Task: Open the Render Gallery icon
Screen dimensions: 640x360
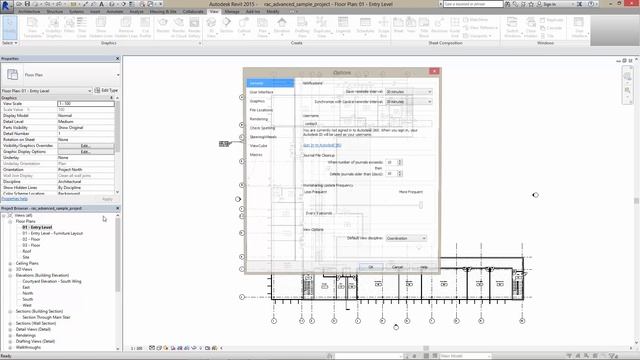Action: click(194, 27)
